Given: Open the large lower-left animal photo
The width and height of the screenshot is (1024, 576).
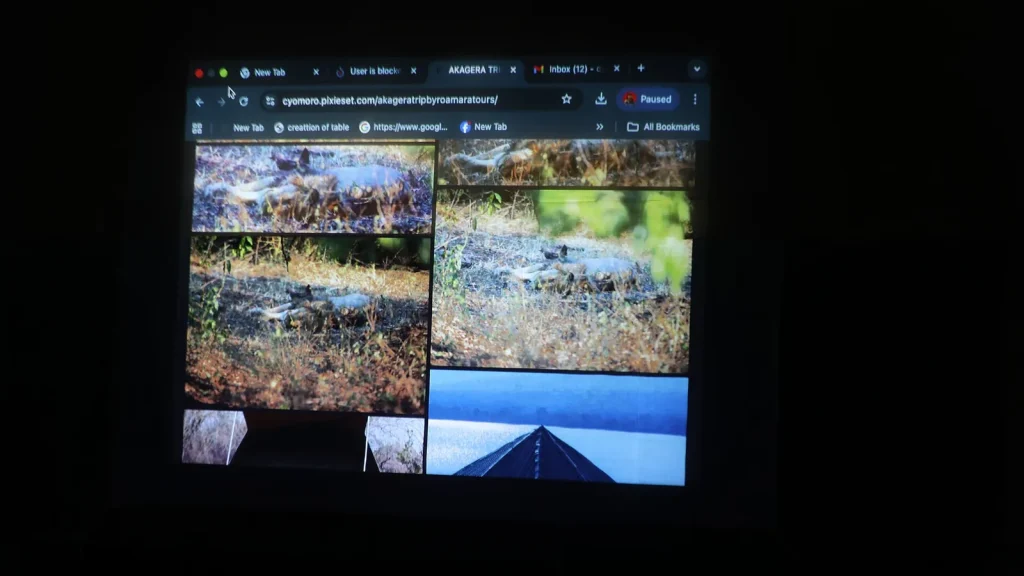Looking at the screenshot, I should (x=307, y=324).
